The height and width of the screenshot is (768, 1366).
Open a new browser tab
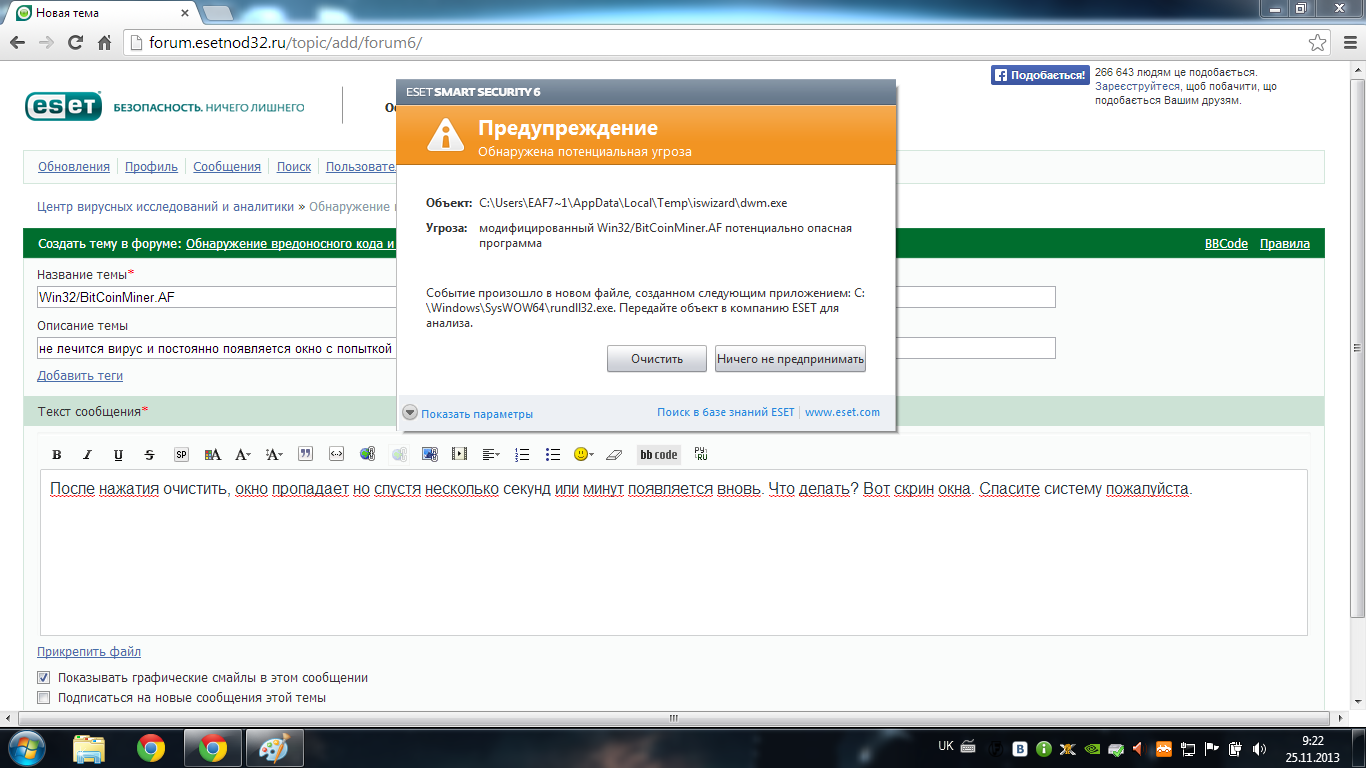point(218,13)
